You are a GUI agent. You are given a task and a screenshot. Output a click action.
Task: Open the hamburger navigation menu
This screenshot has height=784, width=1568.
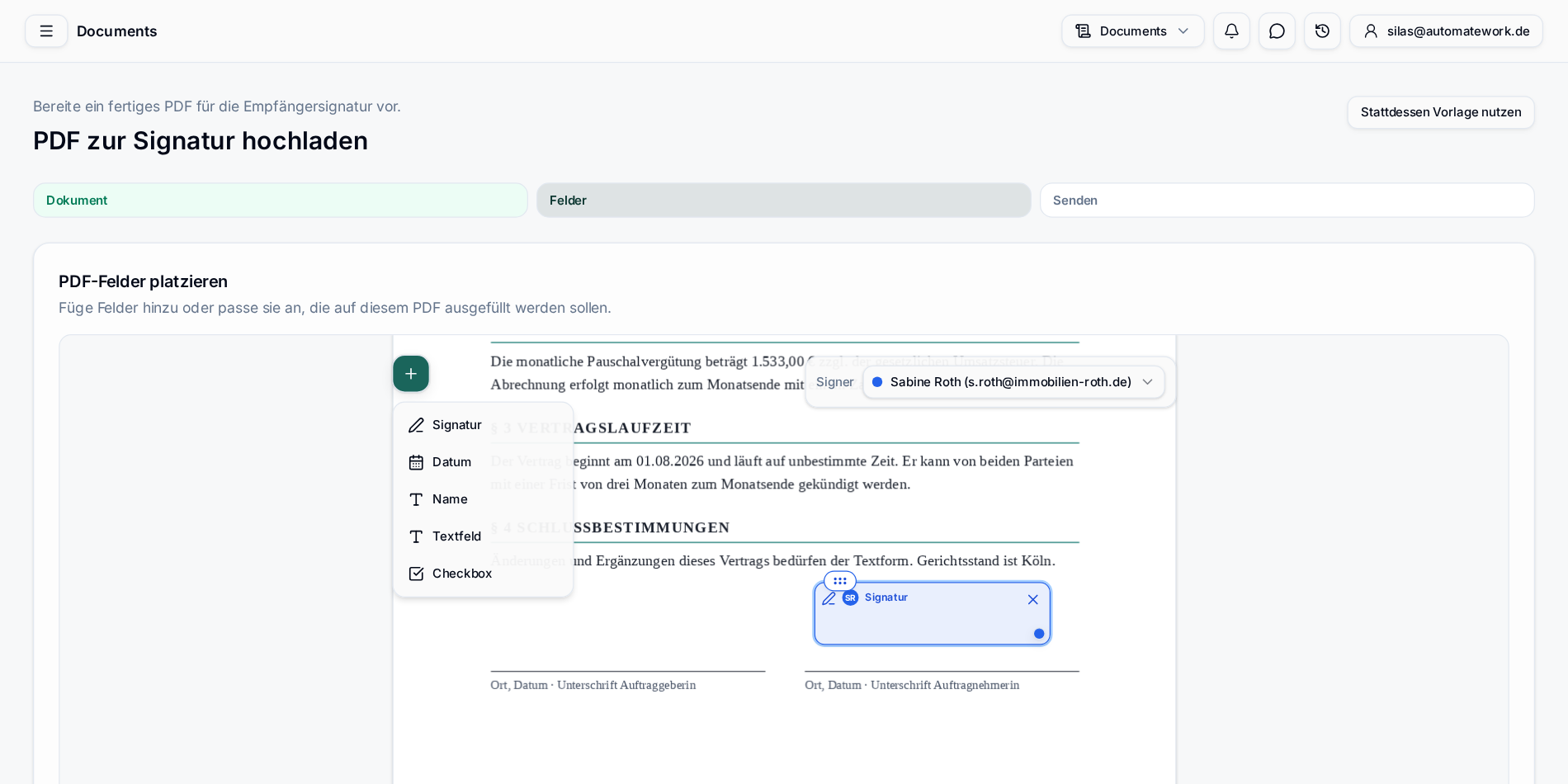click(46, 31)
